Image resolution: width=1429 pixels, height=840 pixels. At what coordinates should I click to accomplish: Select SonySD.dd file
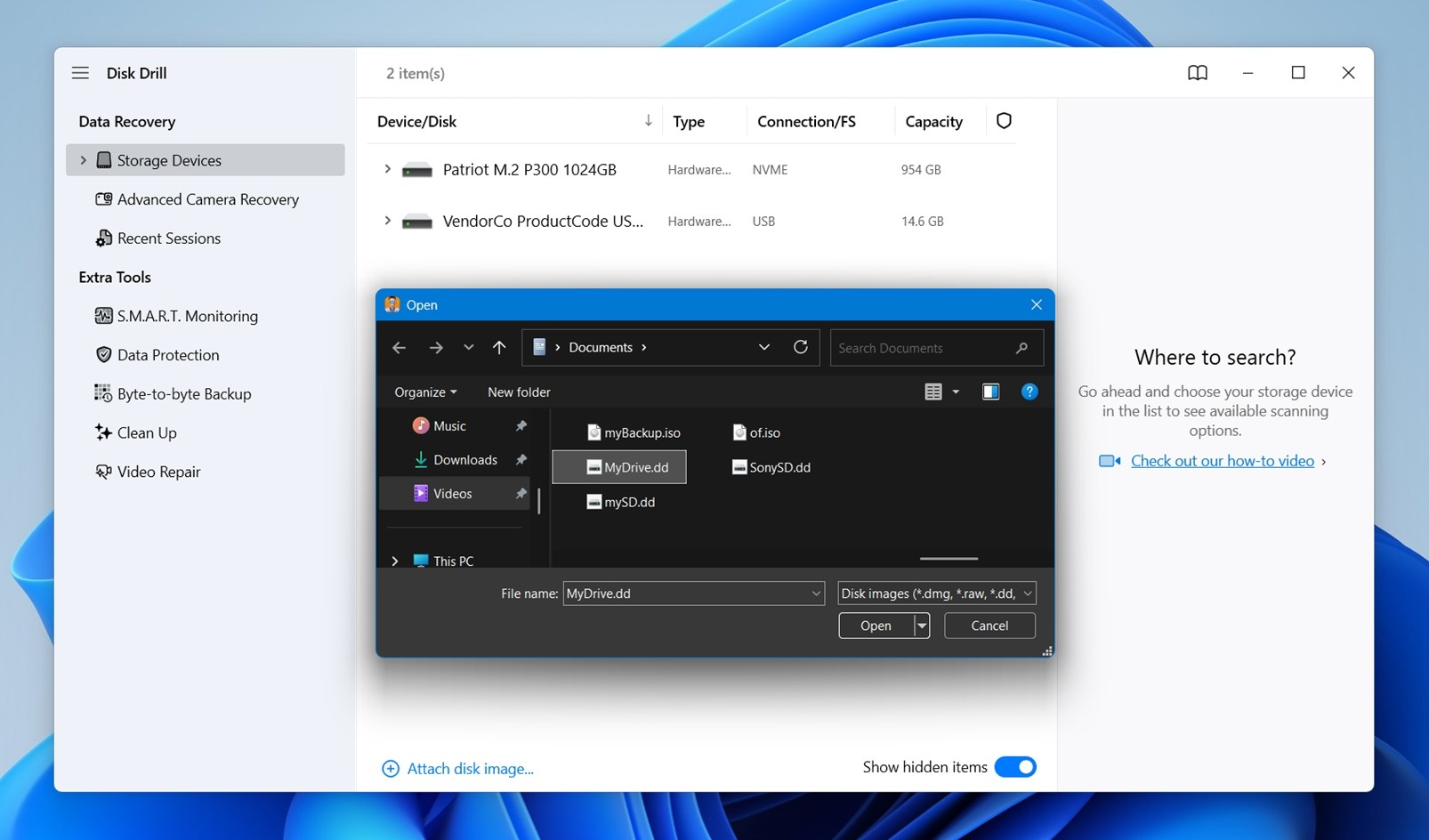coord(771,467)
